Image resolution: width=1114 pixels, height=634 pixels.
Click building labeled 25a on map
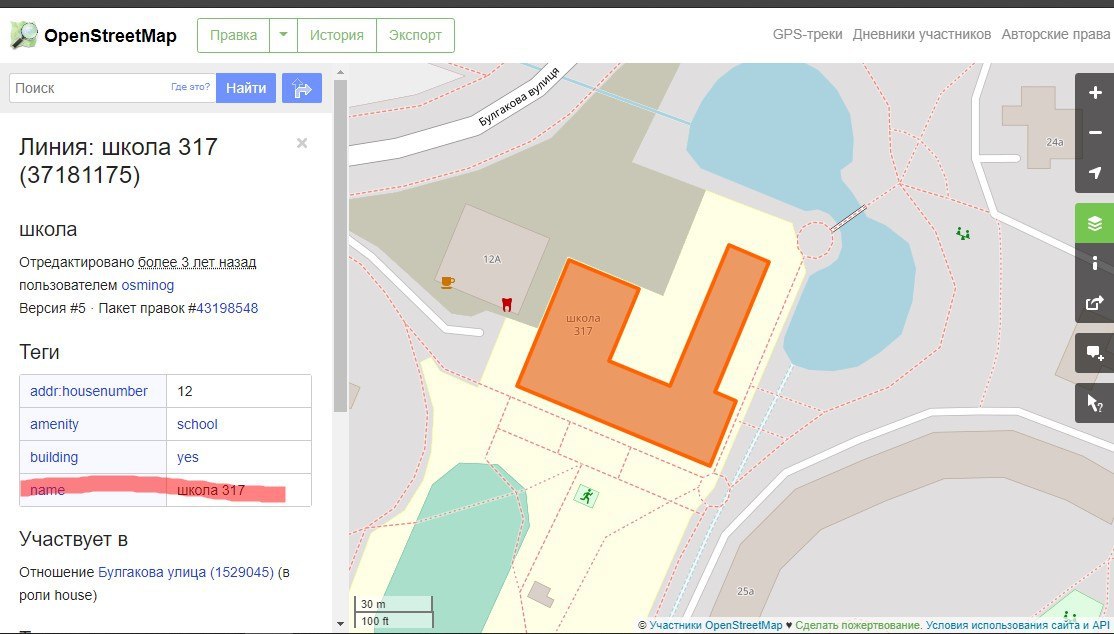(x=745, y=591)
